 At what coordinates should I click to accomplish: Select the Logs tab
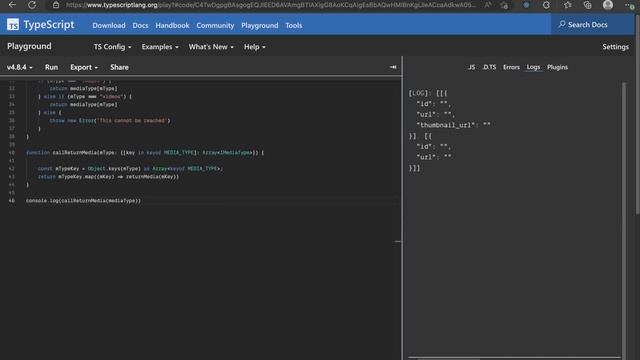pyautogui.click(x=533, y=67)
